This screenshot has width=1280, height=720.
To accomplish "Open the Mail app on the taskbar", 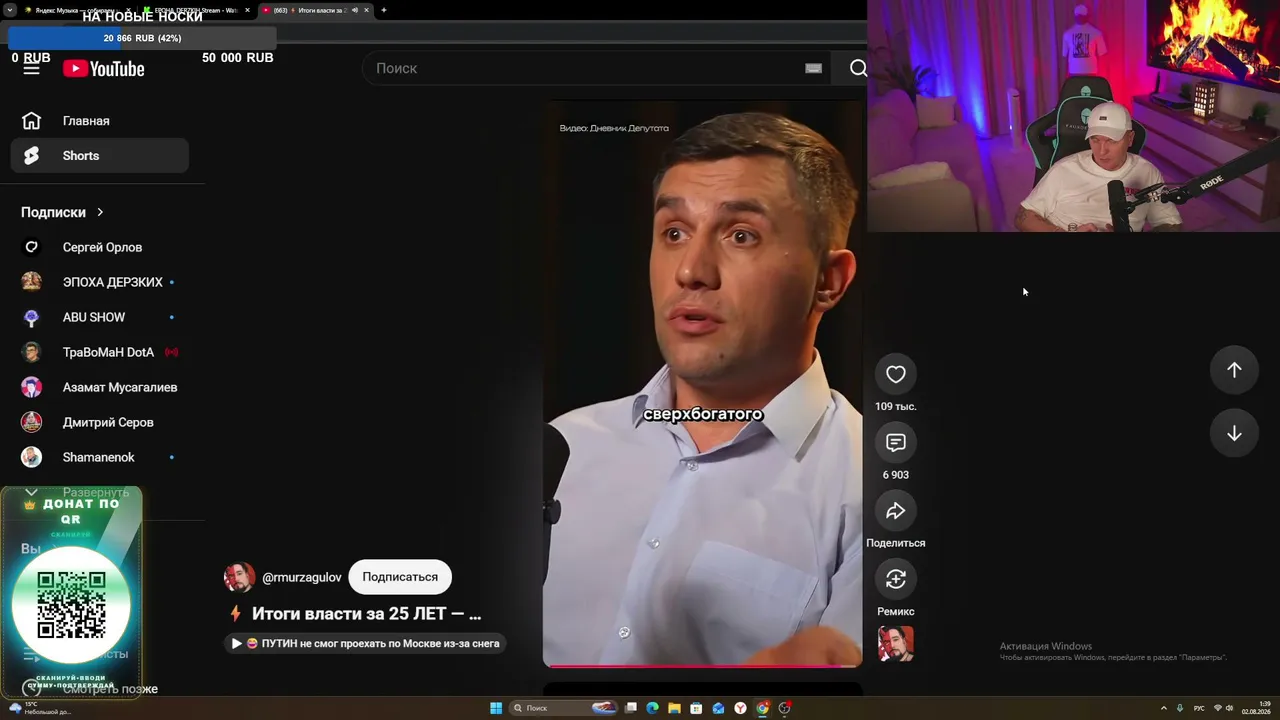I will click(x=719, y=708).
